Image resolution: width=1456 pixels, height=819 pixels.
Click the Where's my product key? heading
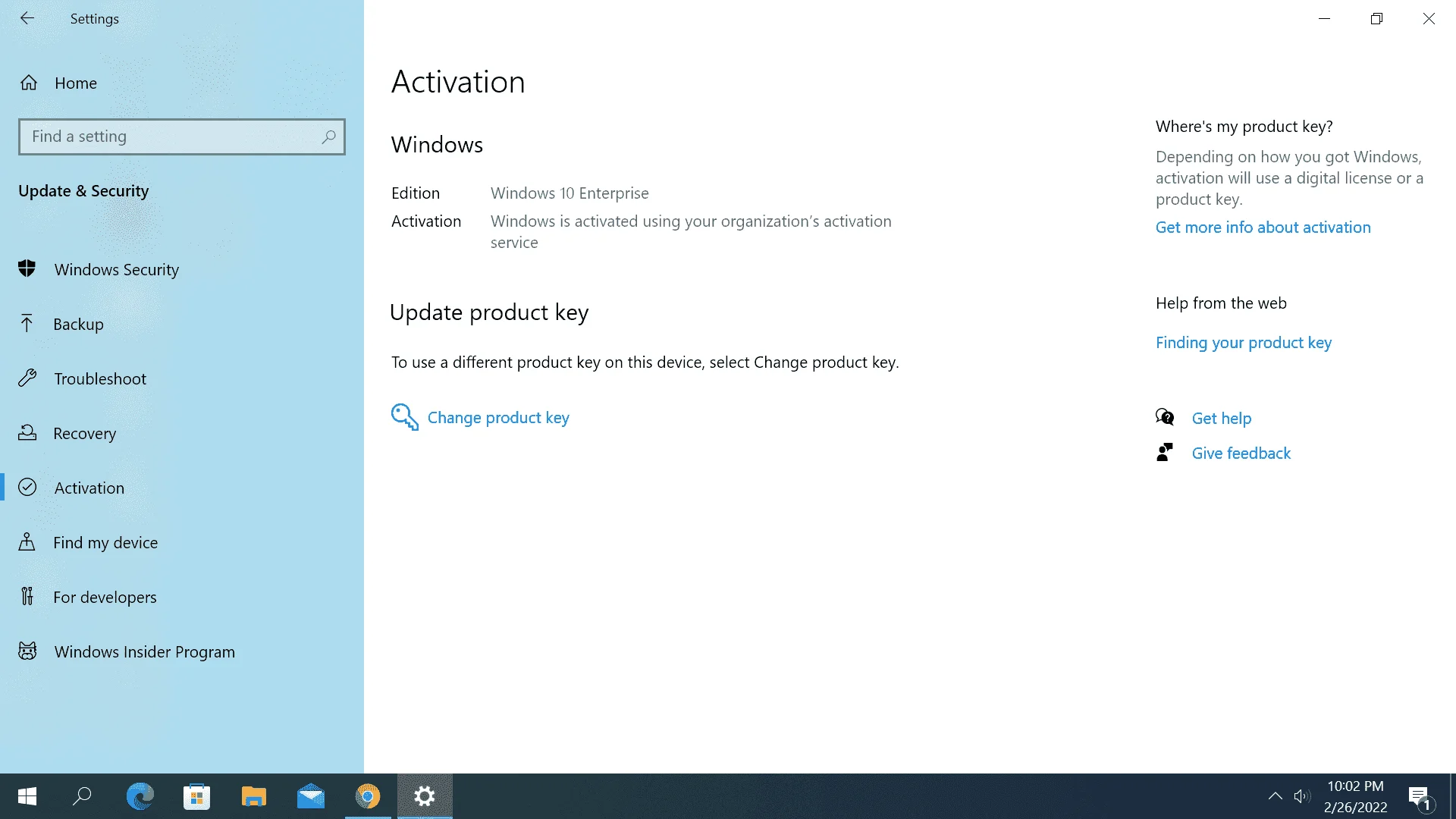(1244, 127)
